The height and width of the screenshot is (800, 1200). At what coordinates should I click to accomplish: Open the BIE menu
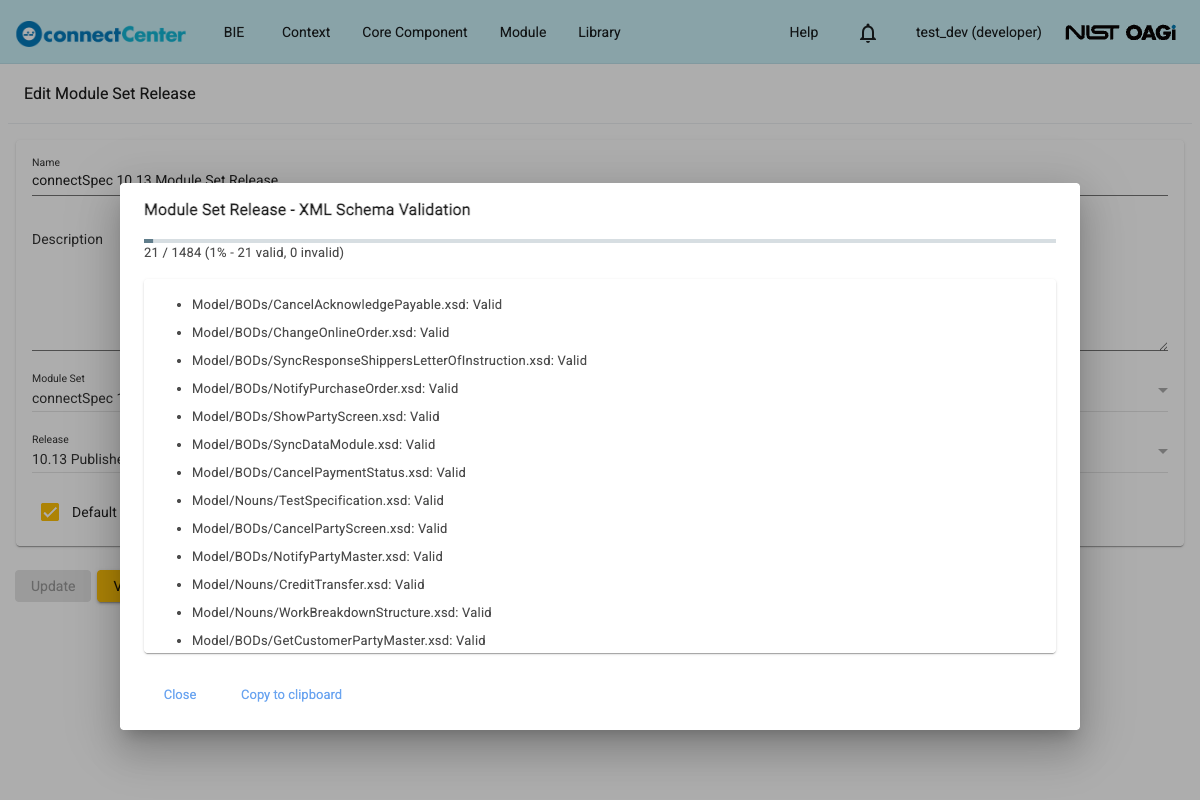pyautogui.click(x=234, y=32)
